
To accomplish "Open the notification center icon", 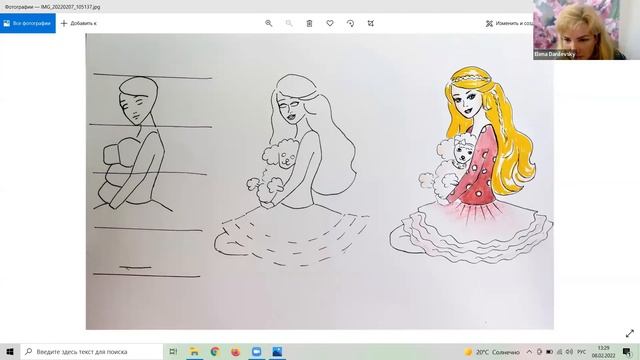I will coord(627,352).
